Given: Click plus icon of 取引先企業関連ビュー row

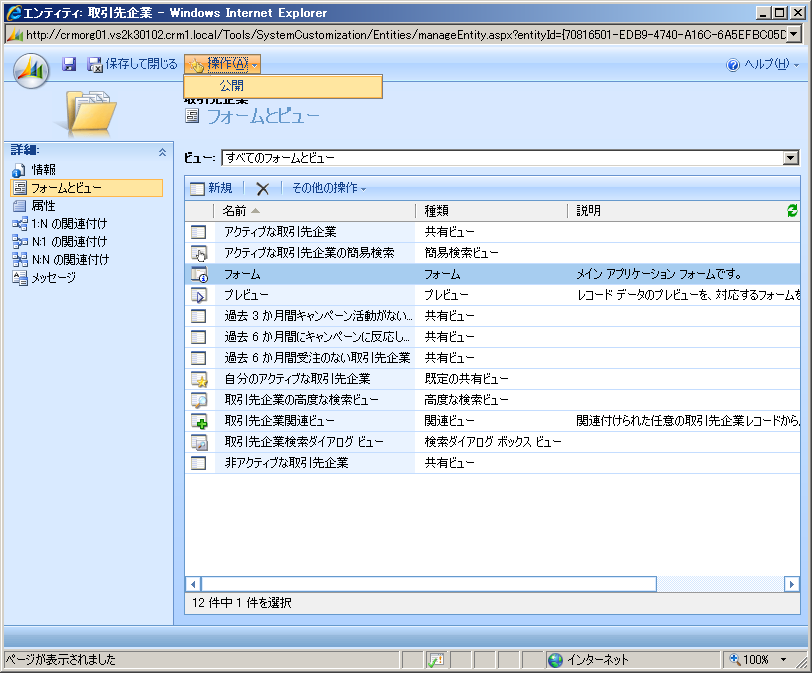Looking at the screenshot, I should 199,421.
